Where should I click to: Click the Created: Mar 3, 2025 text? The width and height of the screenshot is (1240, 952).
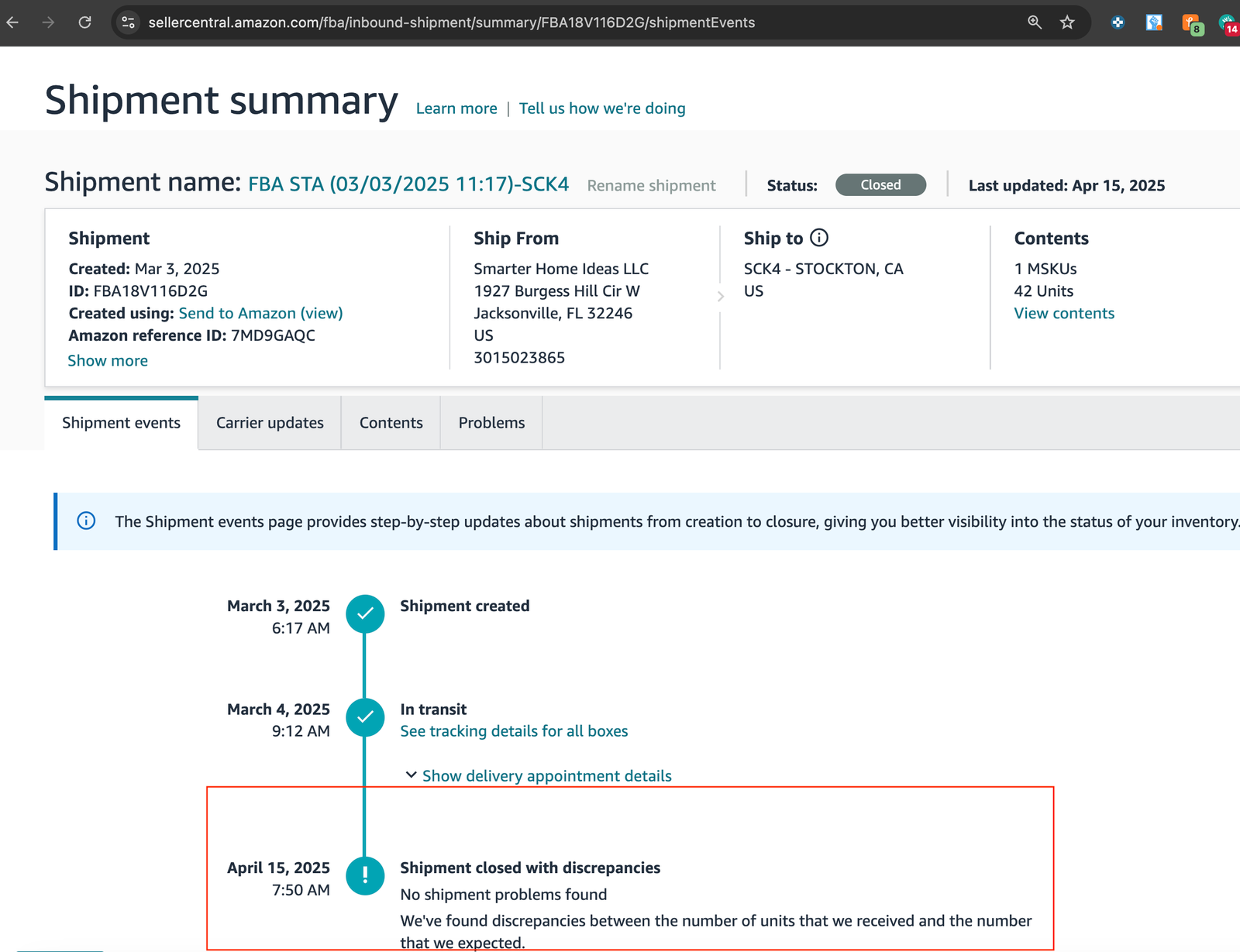tap(144, 269)
